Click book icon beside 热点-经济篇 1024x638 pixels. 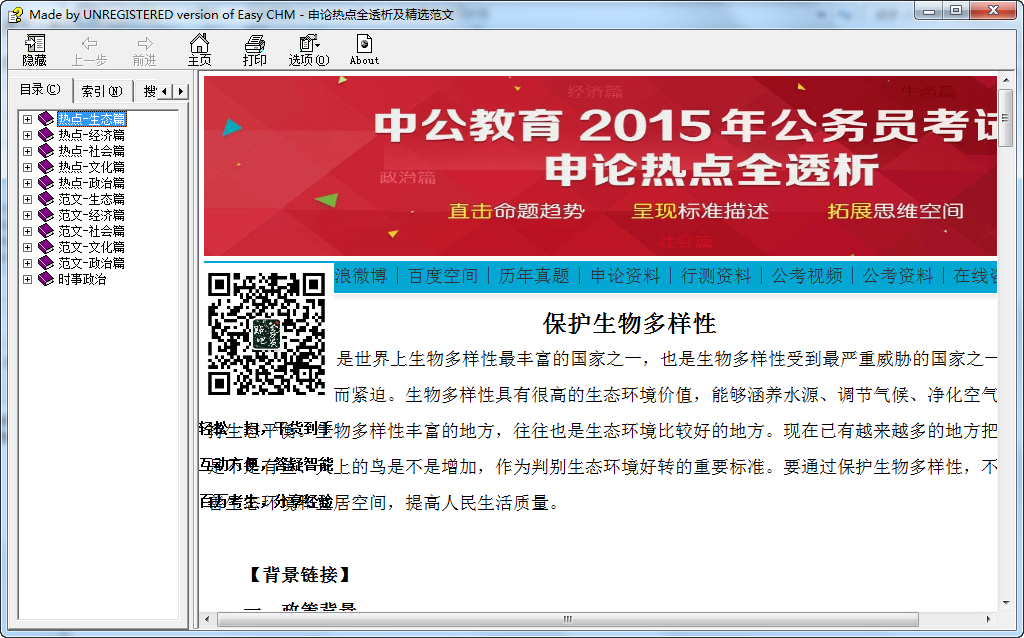(46, 135)
